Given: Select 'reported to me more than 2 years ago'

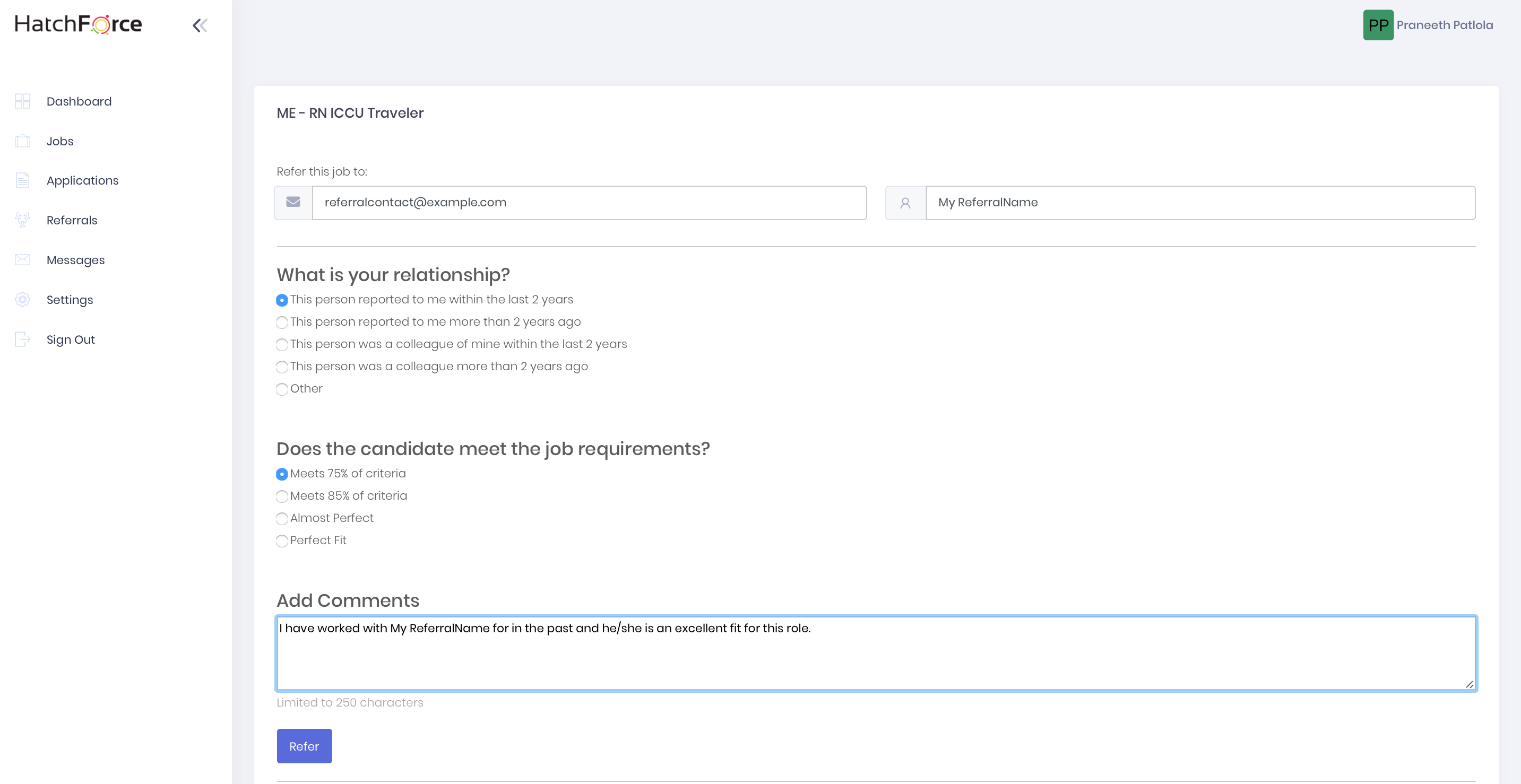Looking at the screenshot, I should point(282,323).
